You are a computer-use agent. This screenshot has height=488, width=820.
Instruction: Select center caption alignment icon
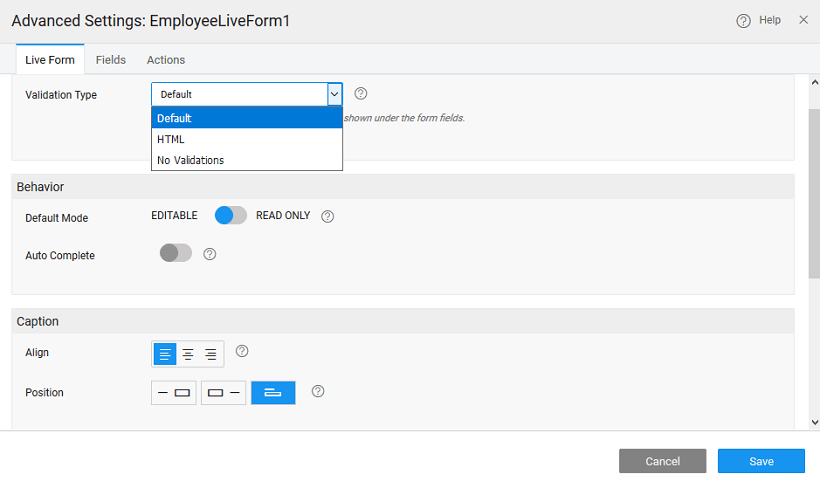tap(188, 354)
